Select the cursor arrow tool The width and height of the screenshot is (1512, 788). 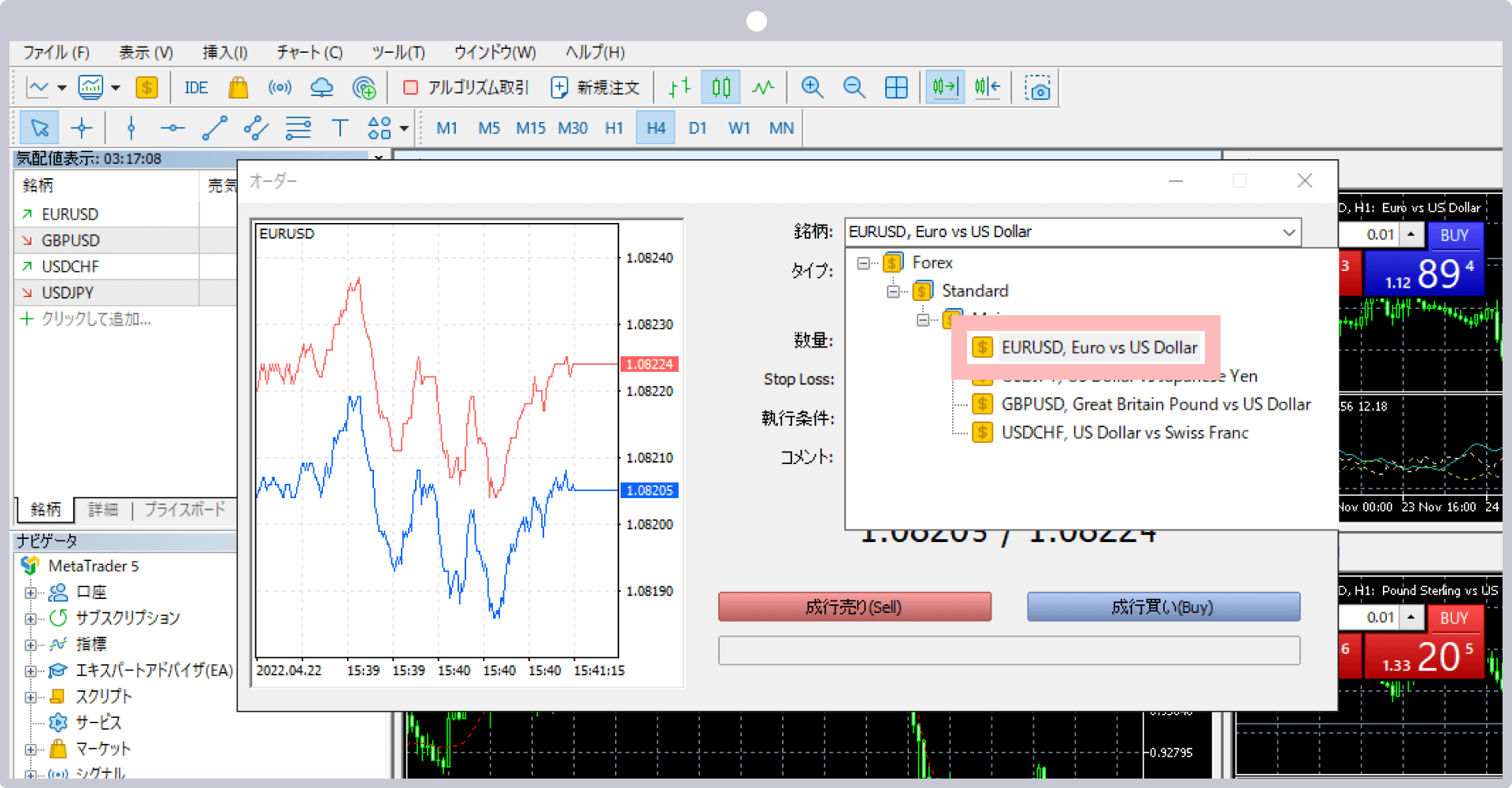(x=39, y=128)
